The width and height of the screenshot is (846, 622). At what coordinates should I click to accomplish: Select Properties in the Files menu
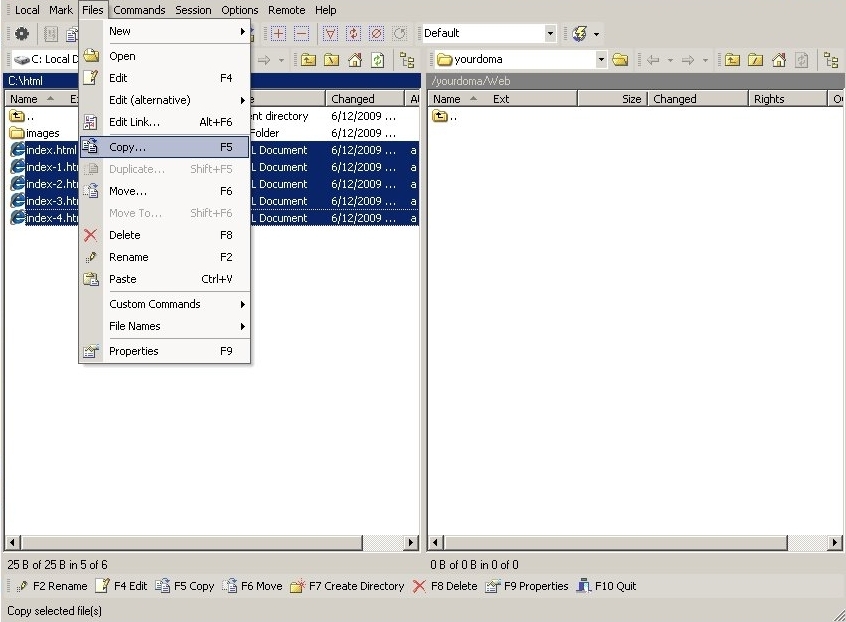point(165,351)
